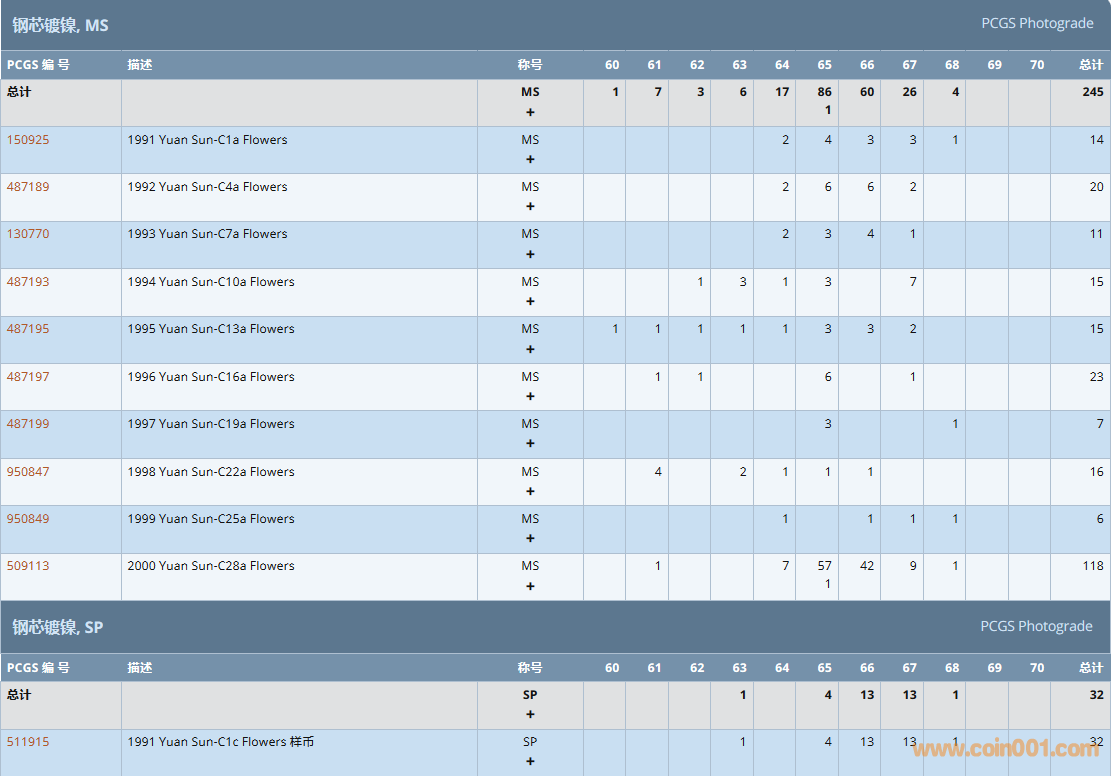Open PCGS number 487189 link

click(28, 187)
